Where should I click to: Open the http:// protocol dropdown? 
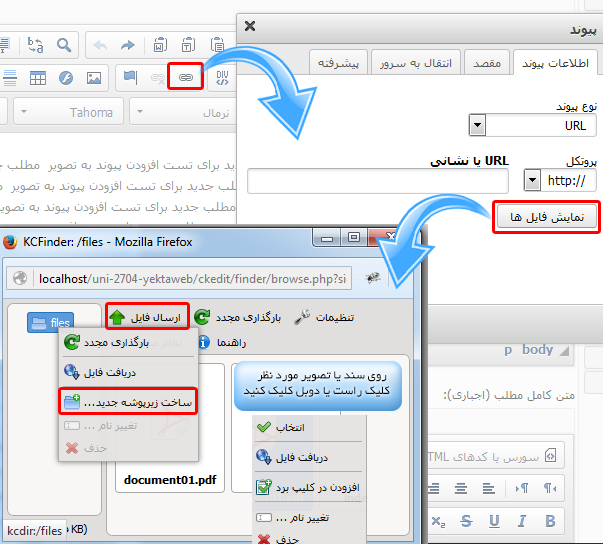530,181
